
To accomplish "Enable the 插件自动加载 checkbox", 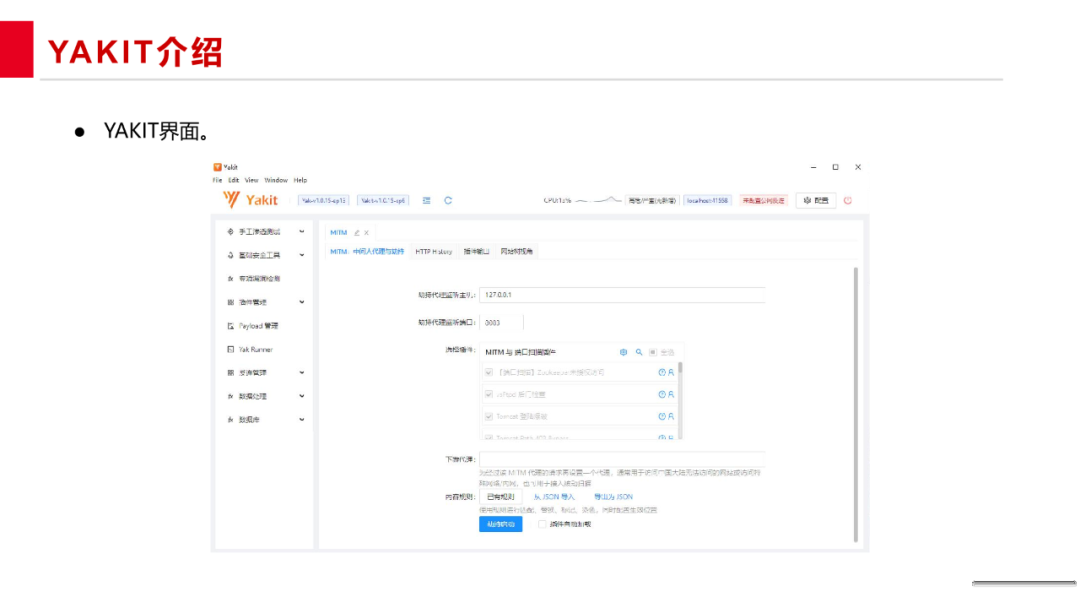I will coord(542,524).
